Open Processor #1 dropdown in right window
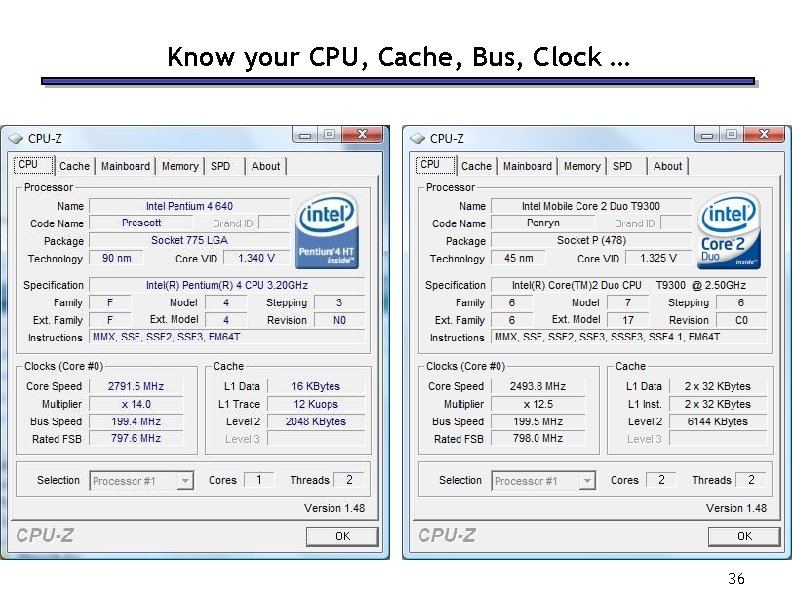 587,481
